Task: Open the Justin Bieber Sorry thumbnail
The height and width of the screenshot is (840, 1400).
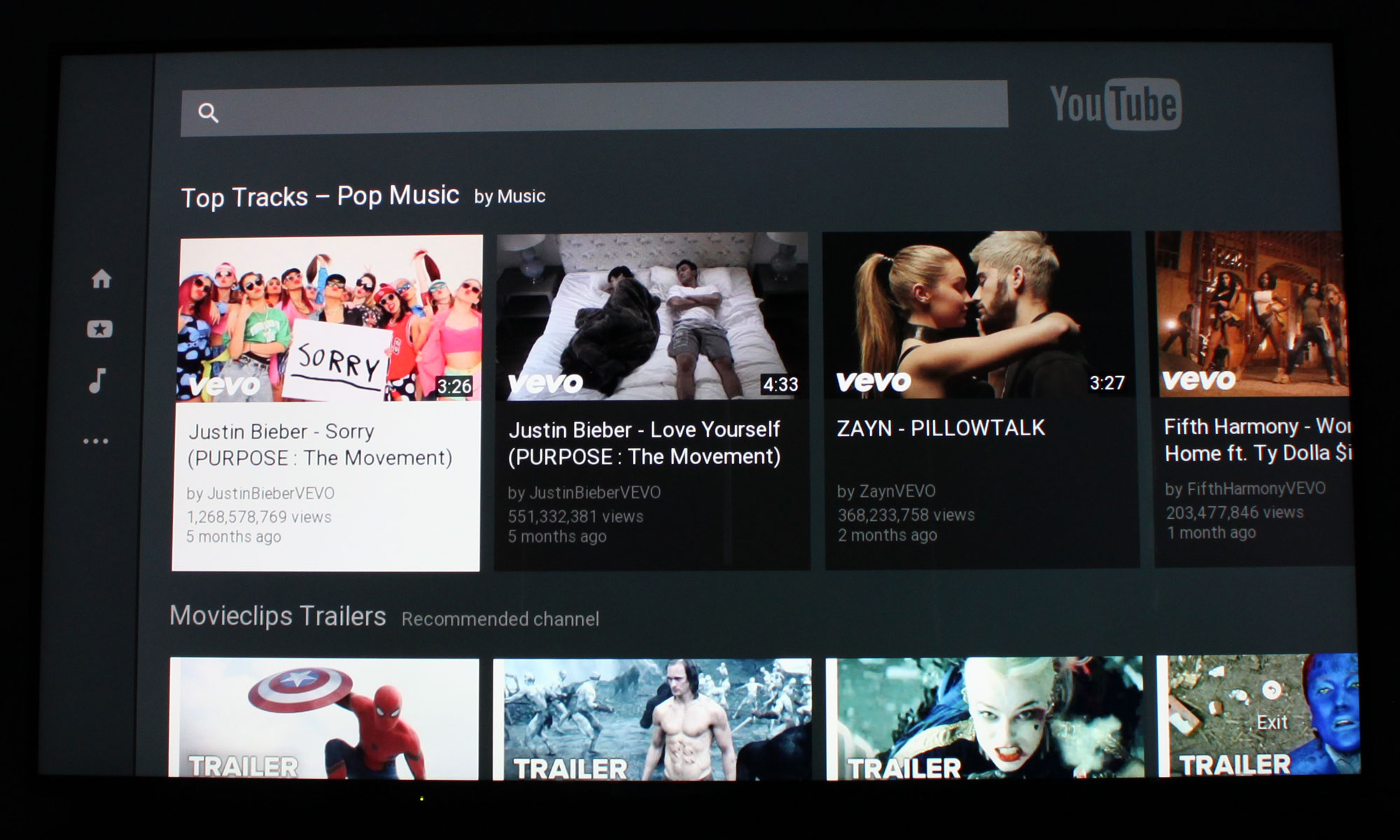Action: pos(330,318)
